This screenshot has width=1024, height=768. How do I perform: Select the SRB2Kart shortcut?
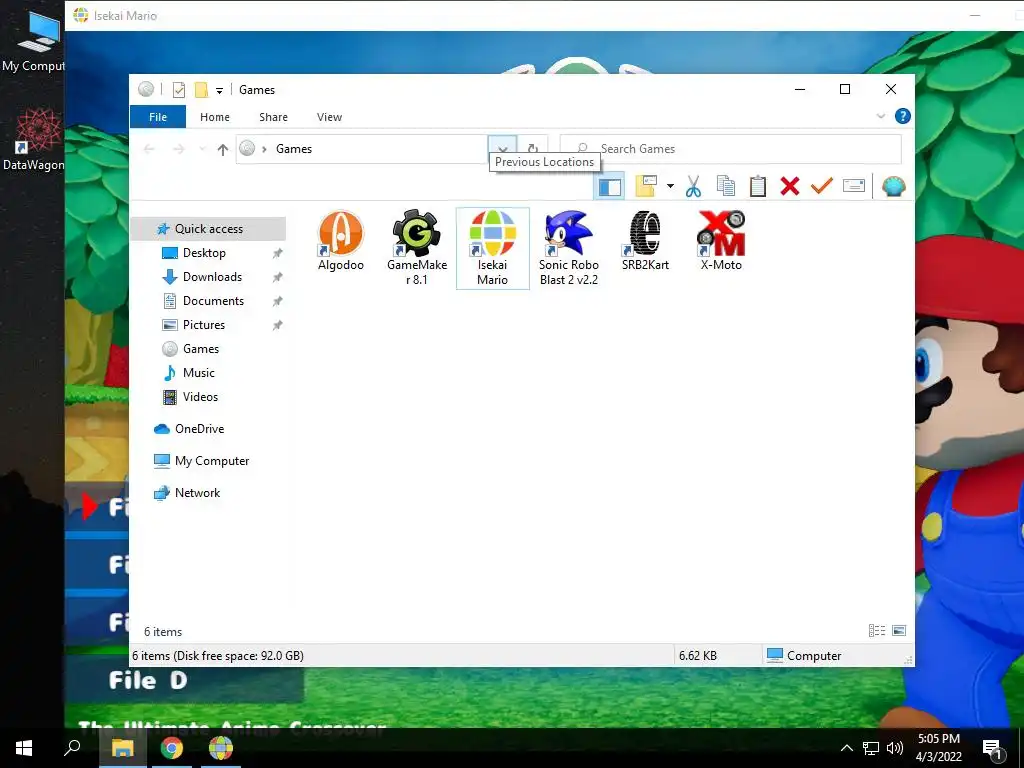[x=645, y=241]
